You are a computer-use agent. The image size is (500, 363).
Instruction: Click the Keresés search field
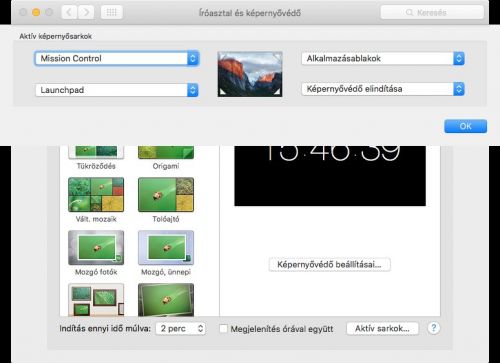coord(432,13)
